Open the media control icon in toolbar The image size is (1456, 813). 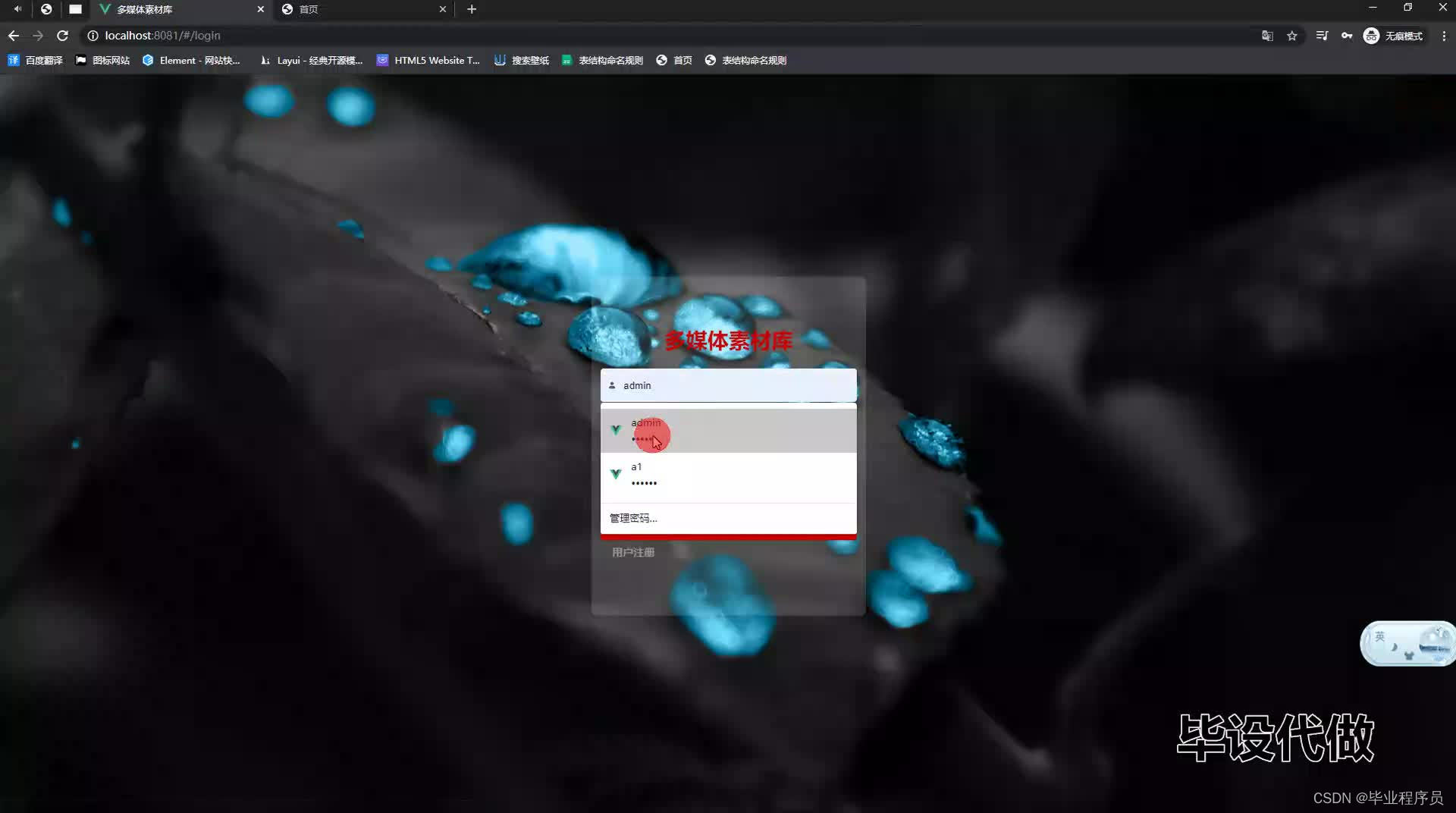[x=1322, y=36]
